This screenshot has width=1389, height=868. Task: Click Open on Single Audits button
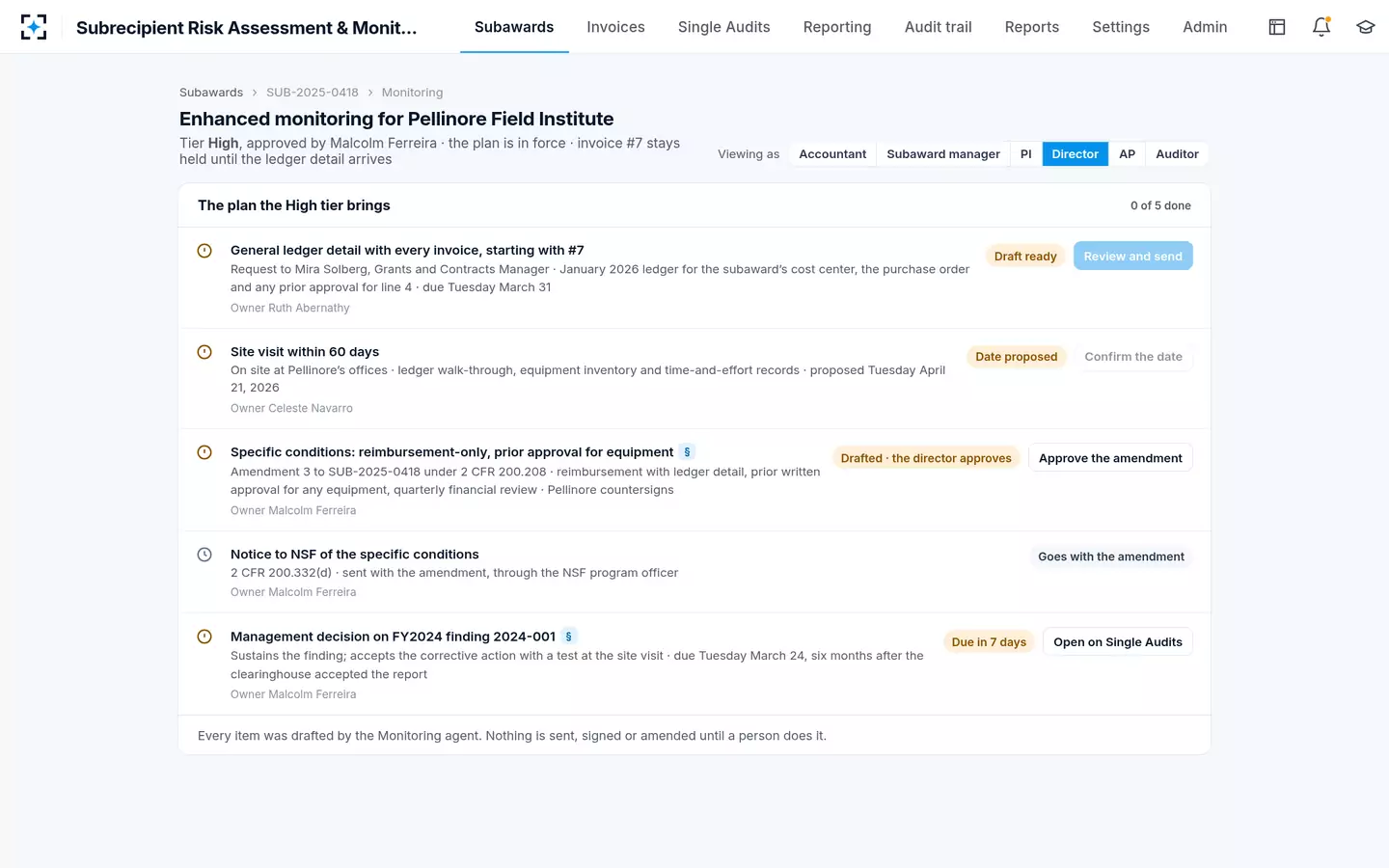1118,642
